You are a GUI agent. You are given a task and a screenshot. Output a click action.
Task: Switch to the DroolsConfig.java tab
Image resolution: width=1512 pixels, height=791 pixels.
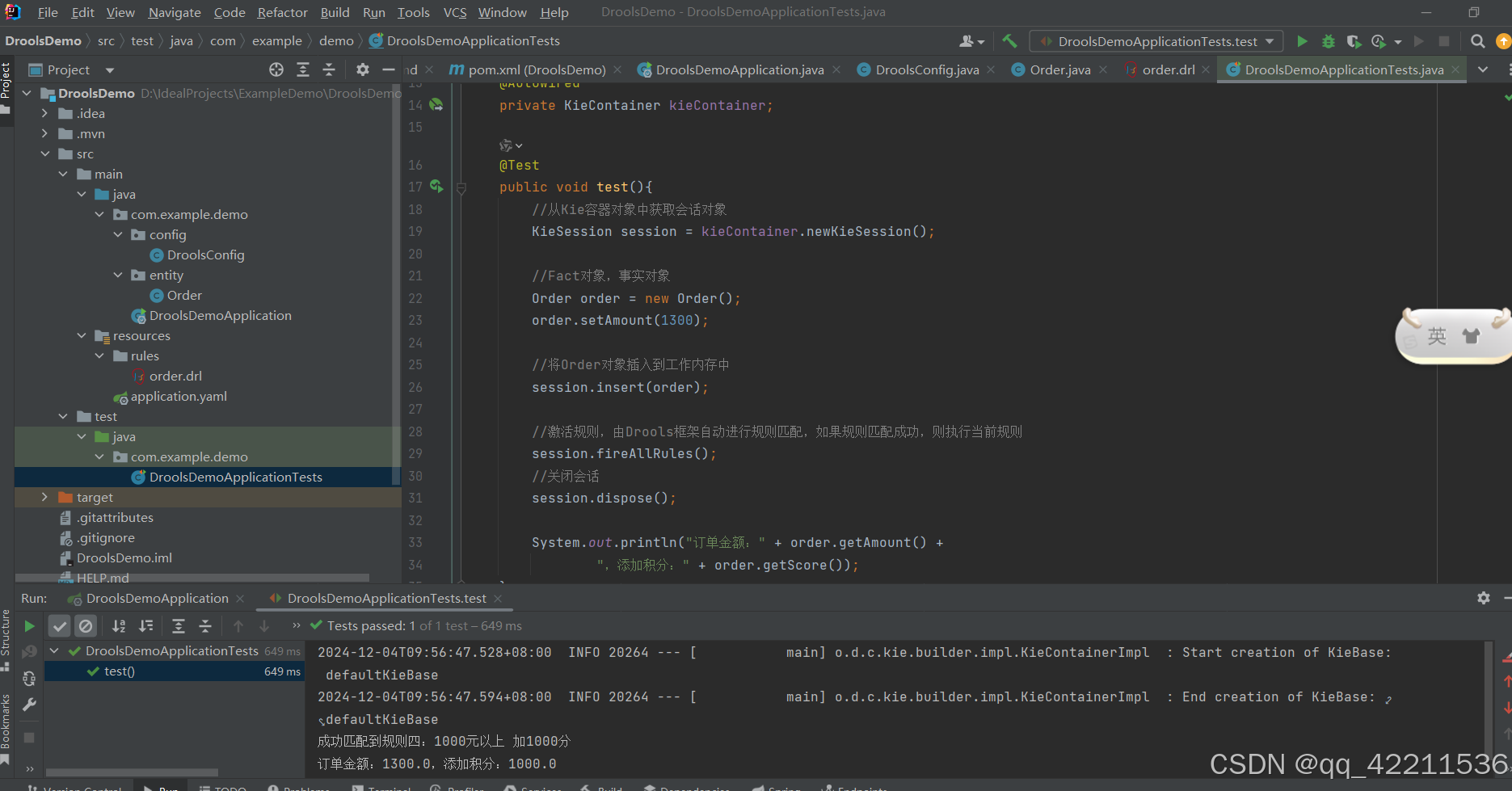tap(927, 69)
